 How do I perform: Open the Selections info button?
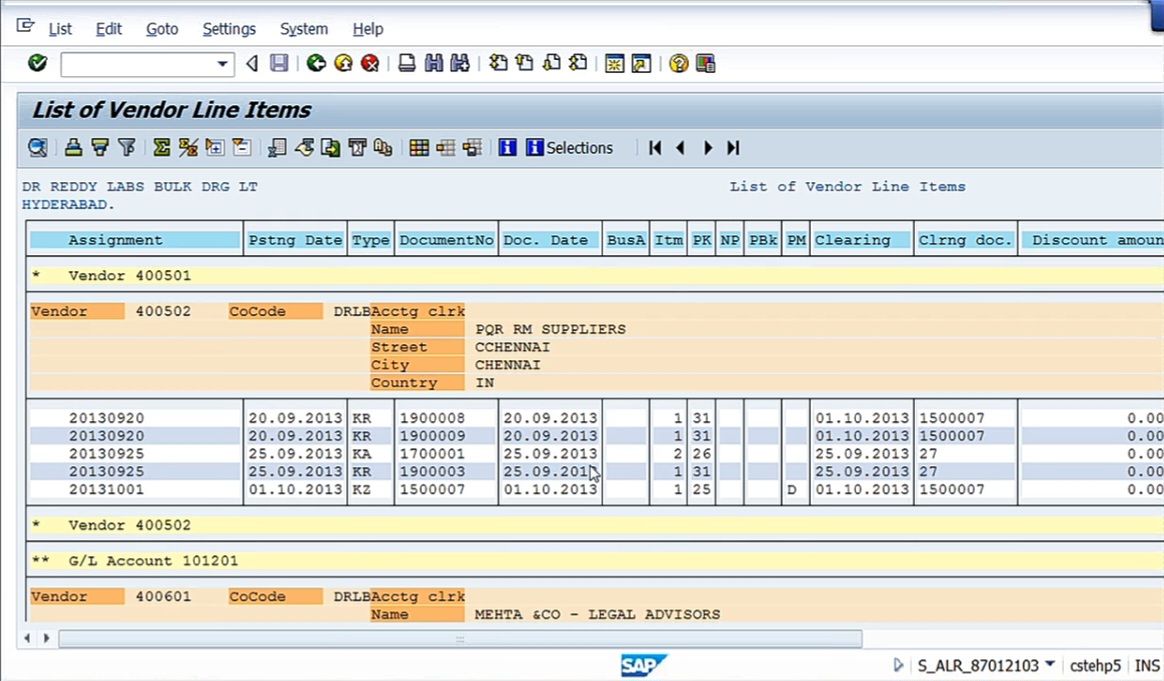point(570,148)
